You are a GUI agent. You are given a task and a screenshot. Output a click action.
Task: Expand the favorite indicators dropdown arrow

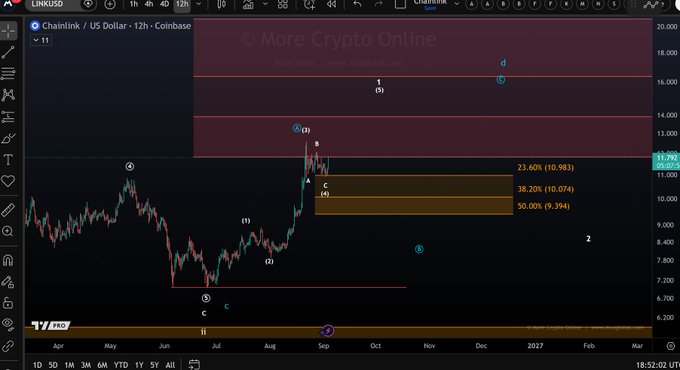265,4
